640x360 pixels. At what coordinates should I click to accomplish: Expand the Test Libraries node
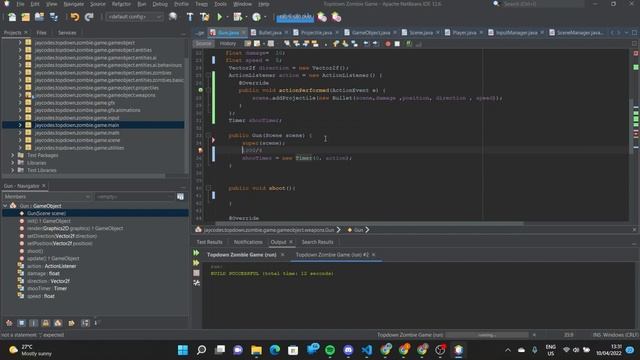pyautogui.click(x=12, y=170)
